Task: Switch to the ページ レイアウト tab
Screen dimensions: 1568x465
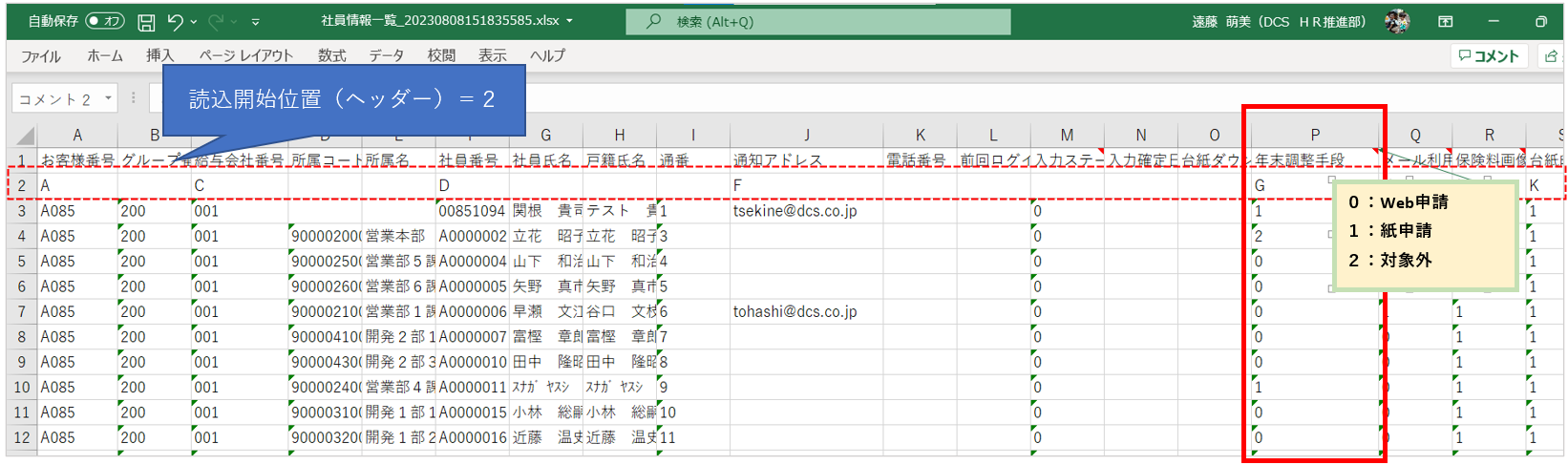Action: click(246, 56)
